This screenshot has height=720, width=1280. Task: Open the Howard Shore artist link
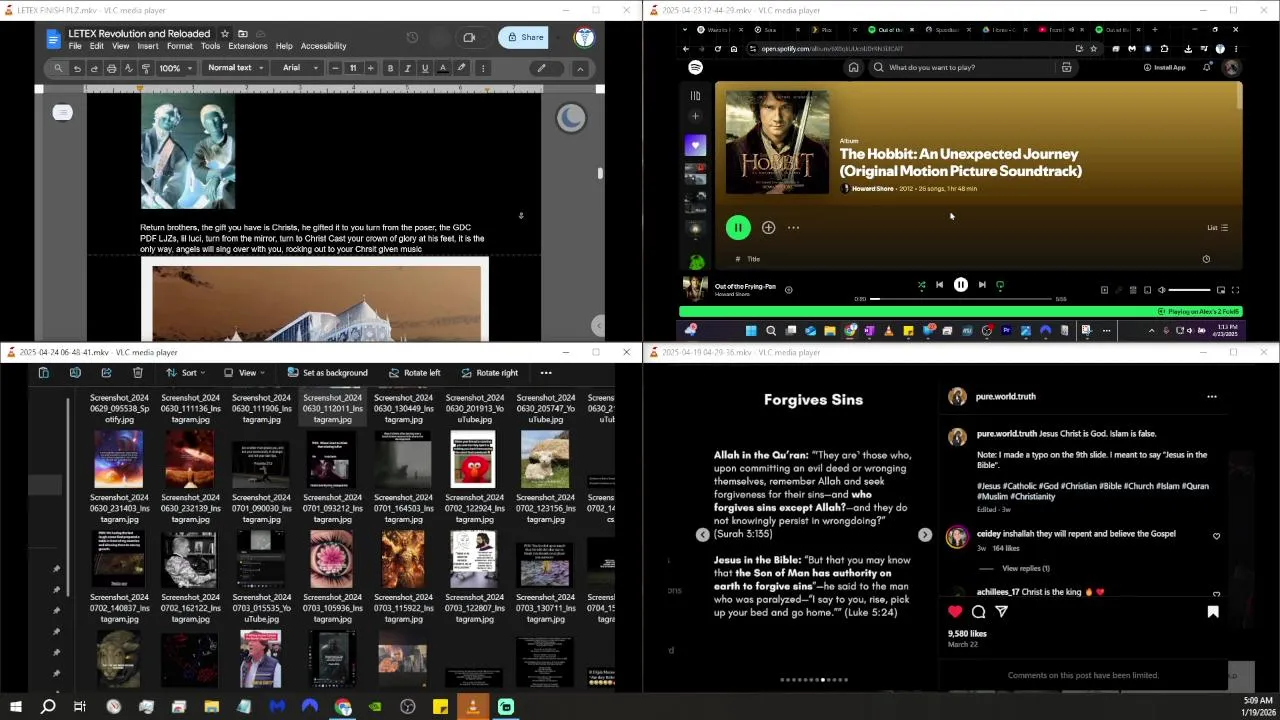[872, 188]
